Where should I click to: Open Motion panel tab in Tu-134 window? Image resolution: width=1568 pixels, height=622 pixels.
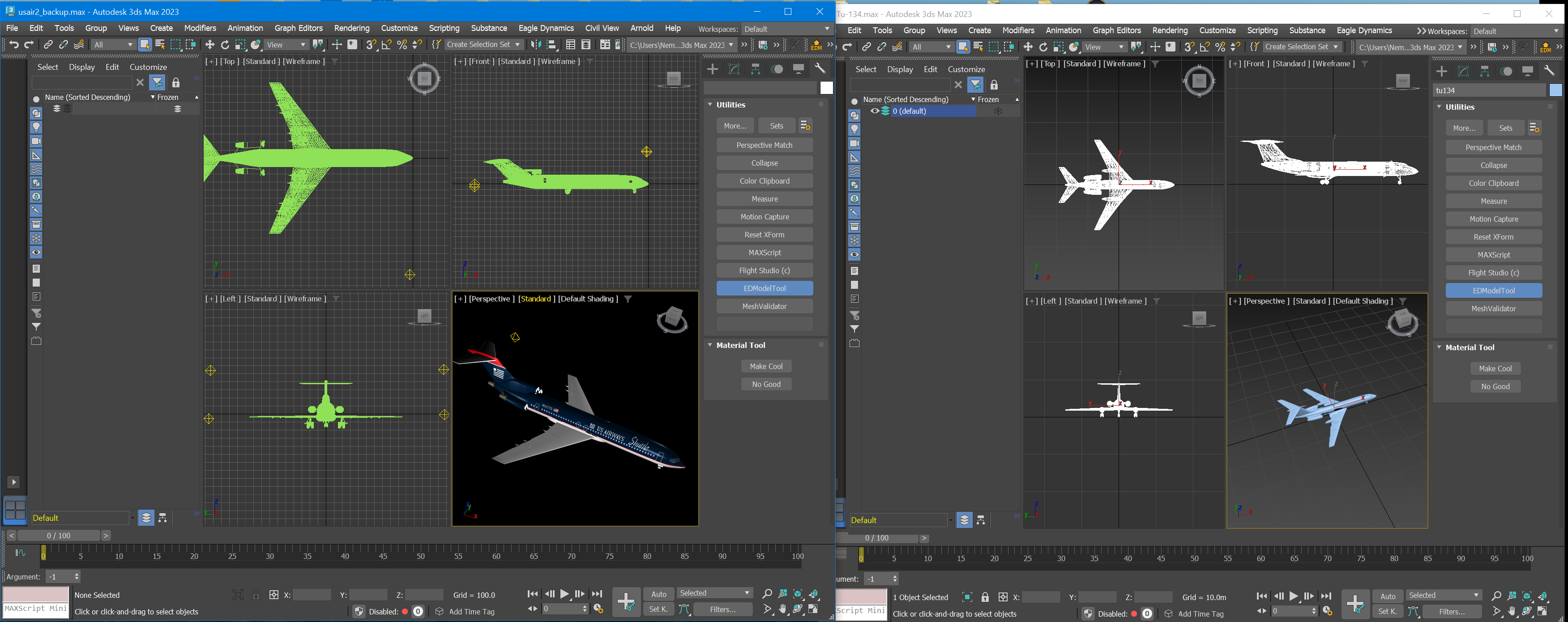pyautogui.click(x=1507, y=71)
